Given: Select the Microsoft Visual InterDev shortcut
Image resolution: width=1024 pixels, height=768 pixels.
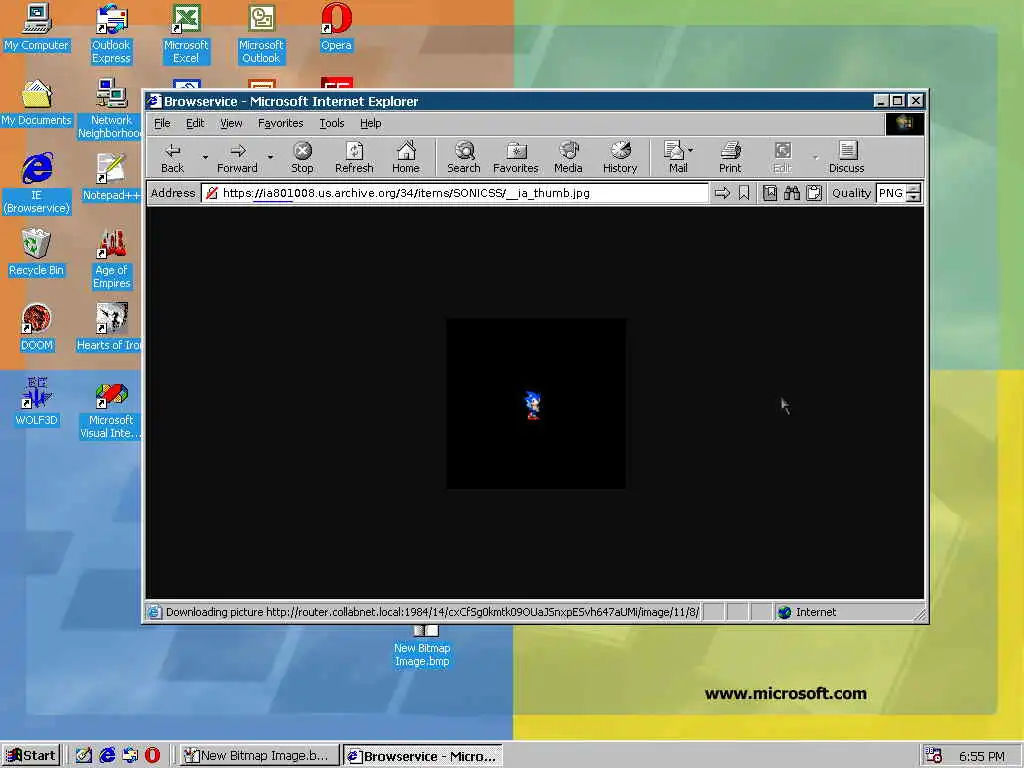Looking at the screenshot, I should pos(110,409).
